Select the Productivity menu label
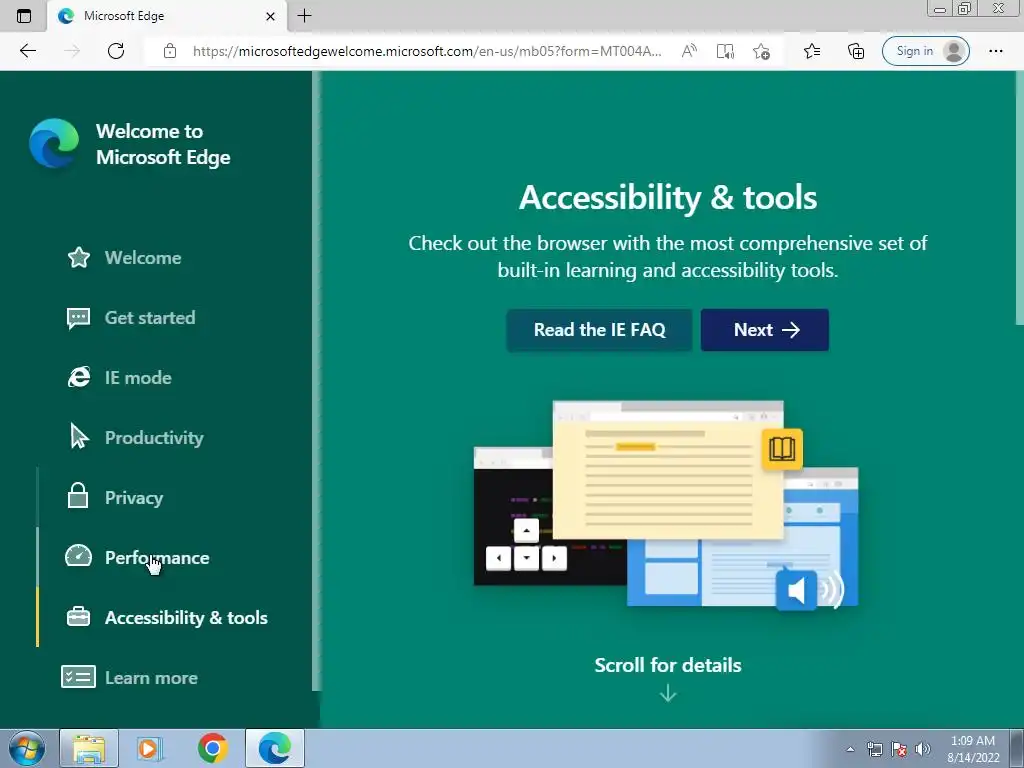The width and height of the screenshot is (1024, 768). (x=154, y=438)
